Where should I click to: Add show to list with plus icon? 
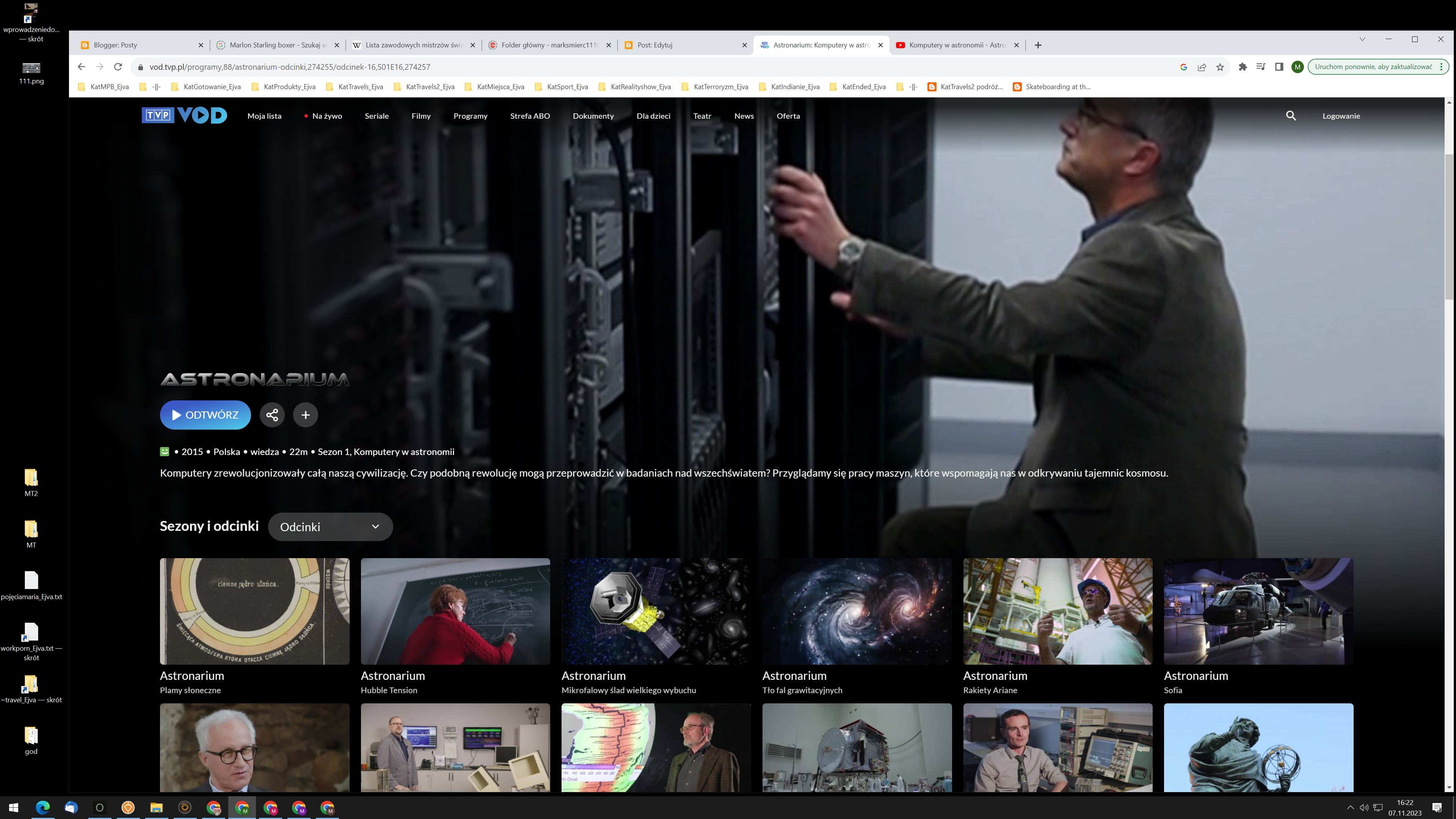coord(305,415)
